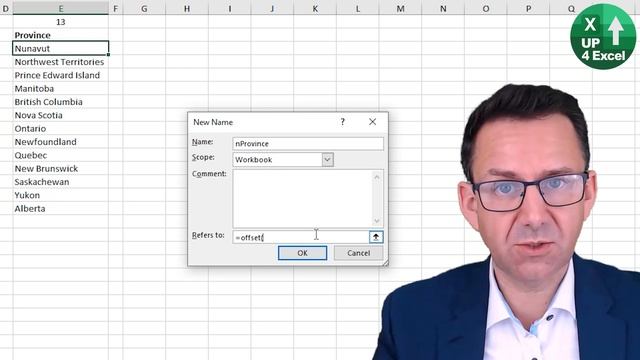Screen dimensions: 640x360
Task: Select column K header
Action: (x=315, y=9)
